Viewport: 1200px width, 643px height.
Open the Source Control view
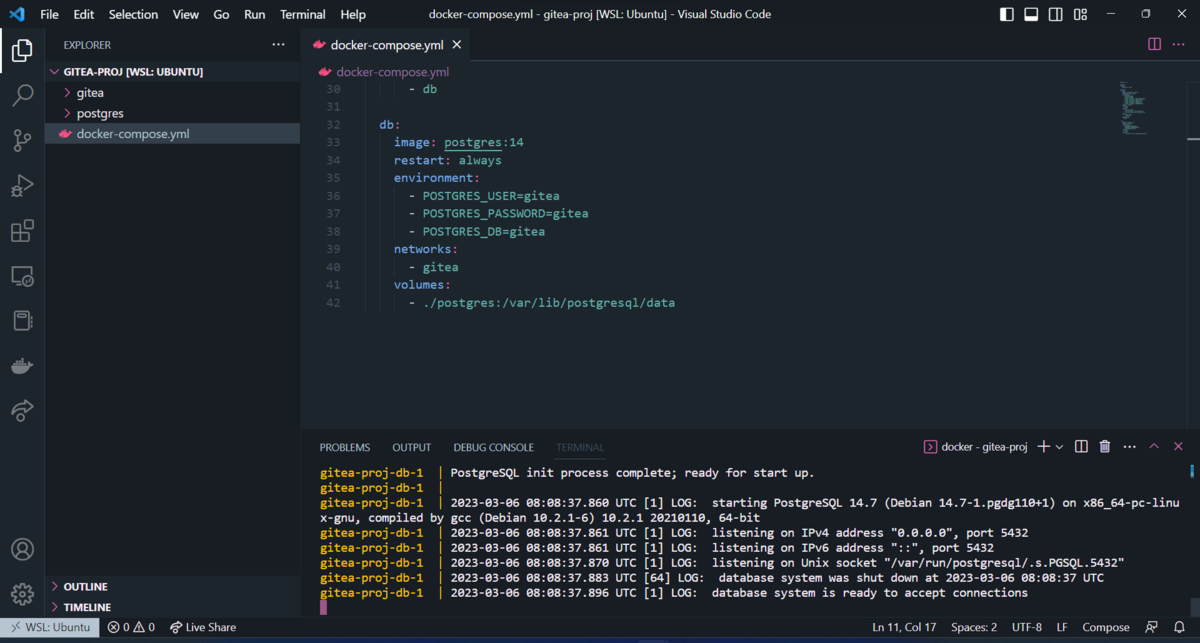22,141
